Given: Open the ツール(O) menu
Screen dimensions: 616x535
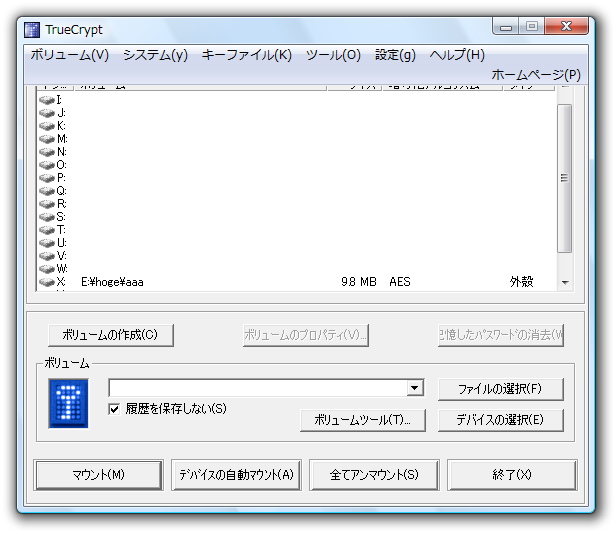Looking at the screenshot, I should [333, 55].
